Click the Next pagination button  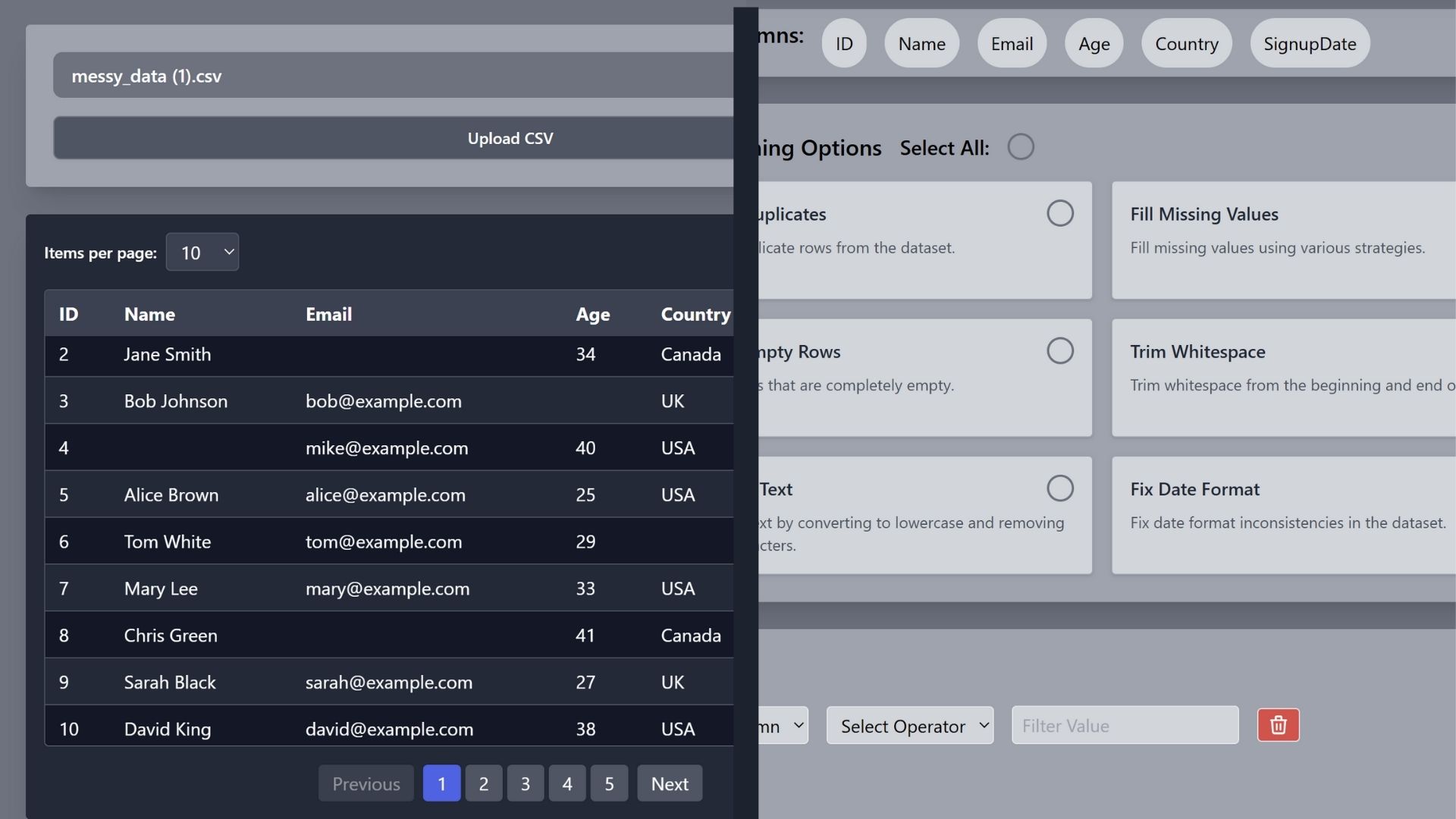pos(669,783)
